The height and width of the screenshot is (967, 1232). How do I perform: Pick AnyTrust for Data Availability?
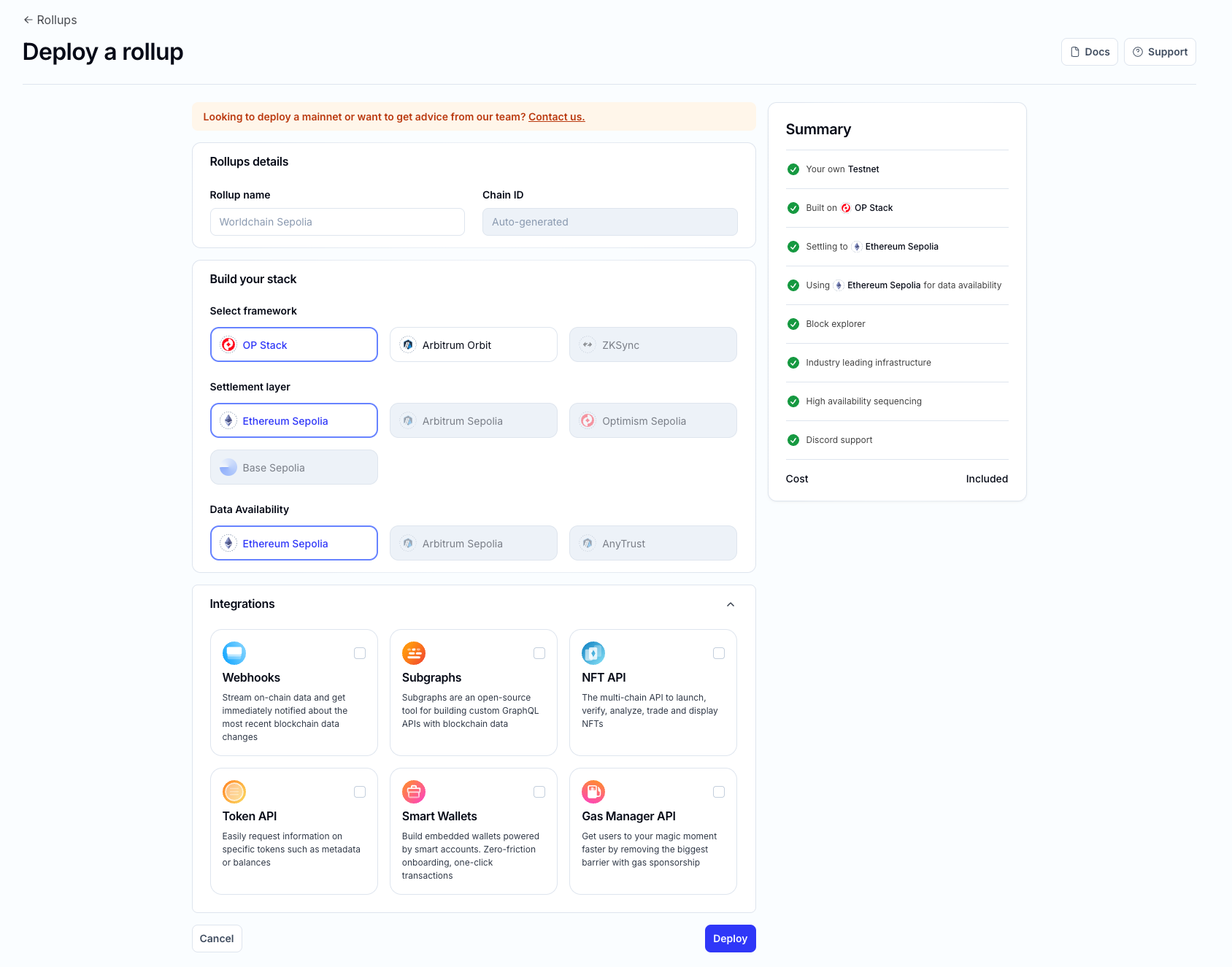[x=652, y=543]
